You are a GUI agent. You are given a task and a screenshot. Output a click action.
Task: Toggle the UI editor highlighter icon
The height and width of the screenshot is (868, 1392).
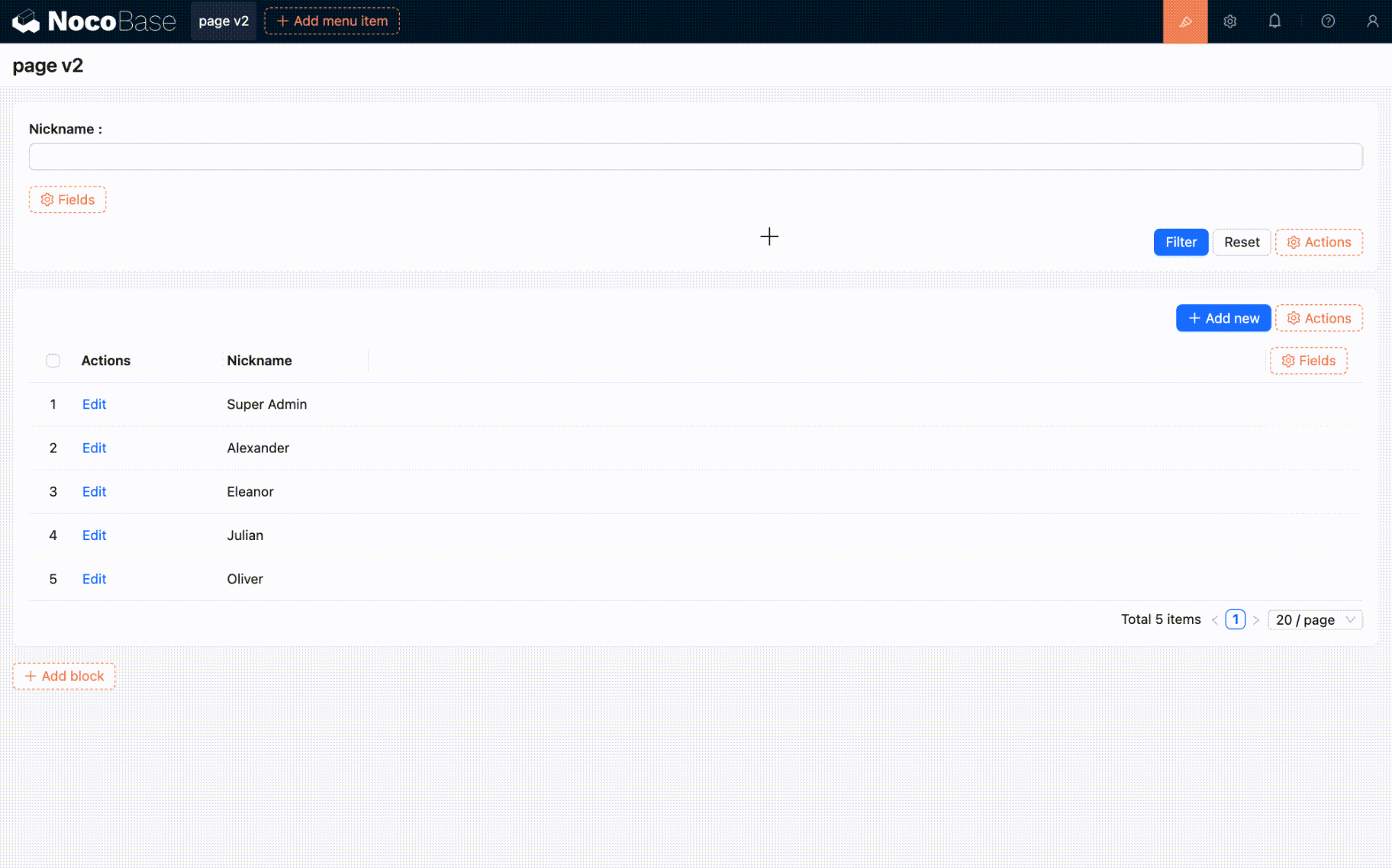coord(1184,21)
